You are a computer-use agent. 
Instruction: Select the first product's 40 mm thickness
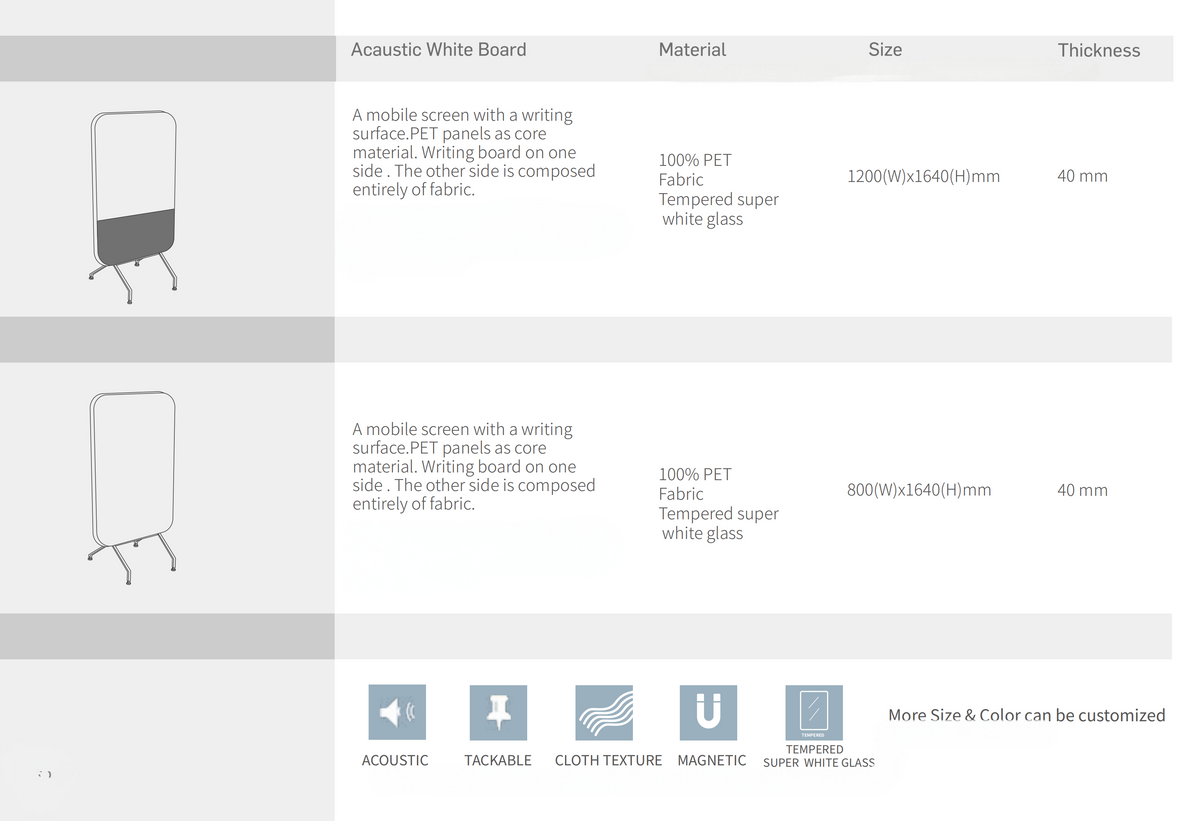[x=1082, y=176]
